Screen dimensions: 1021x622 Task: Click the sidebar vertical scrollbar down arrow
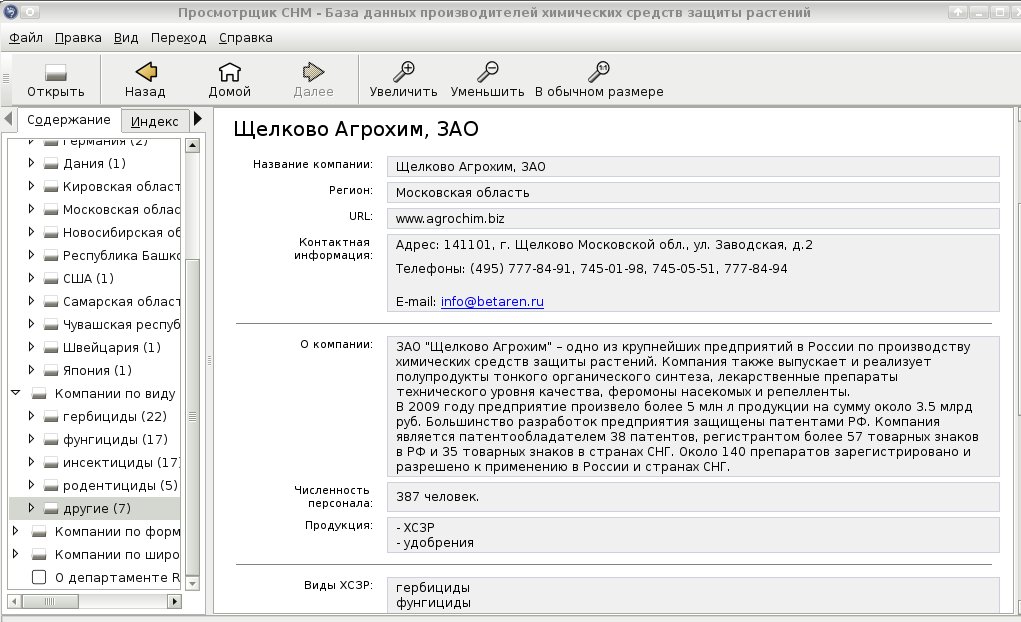pos(192,584)
